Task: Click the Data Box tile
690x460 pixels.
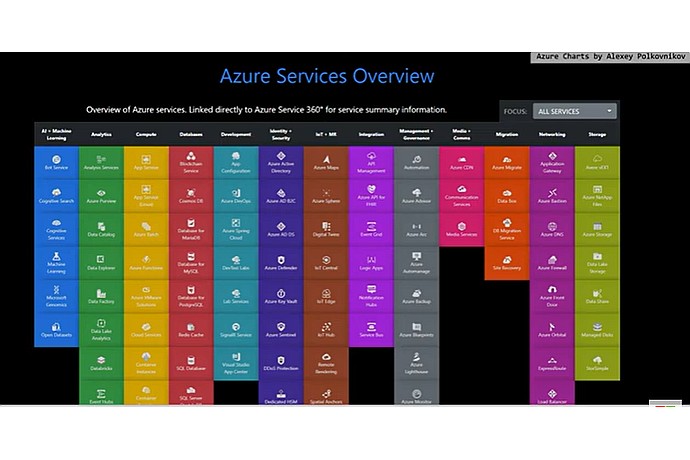Action: coord(506,196)
